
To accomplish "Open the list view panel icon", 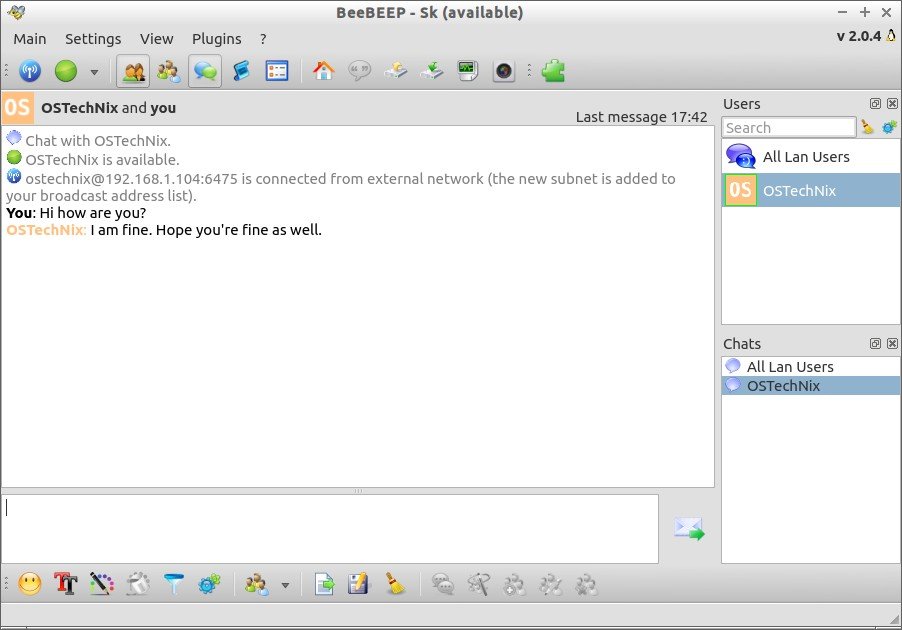I will [277, 71].
